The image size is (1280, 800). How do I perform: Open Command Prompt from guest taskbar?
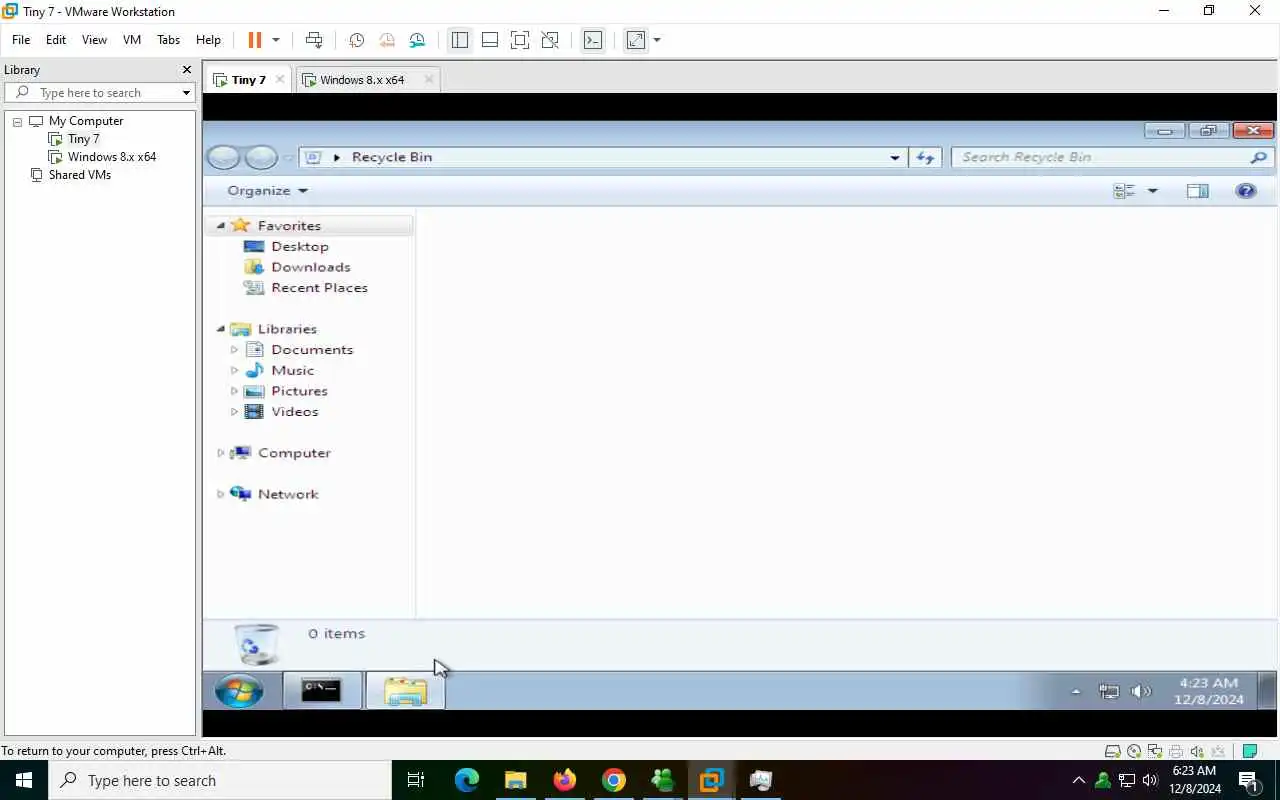point(322,690)
